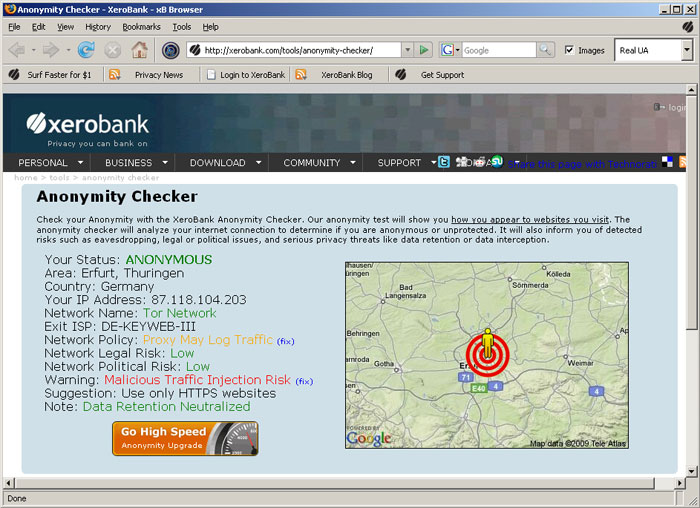Click the green ANONYMOUS status text
The image size is (700, 508).
tap(169, 259)
